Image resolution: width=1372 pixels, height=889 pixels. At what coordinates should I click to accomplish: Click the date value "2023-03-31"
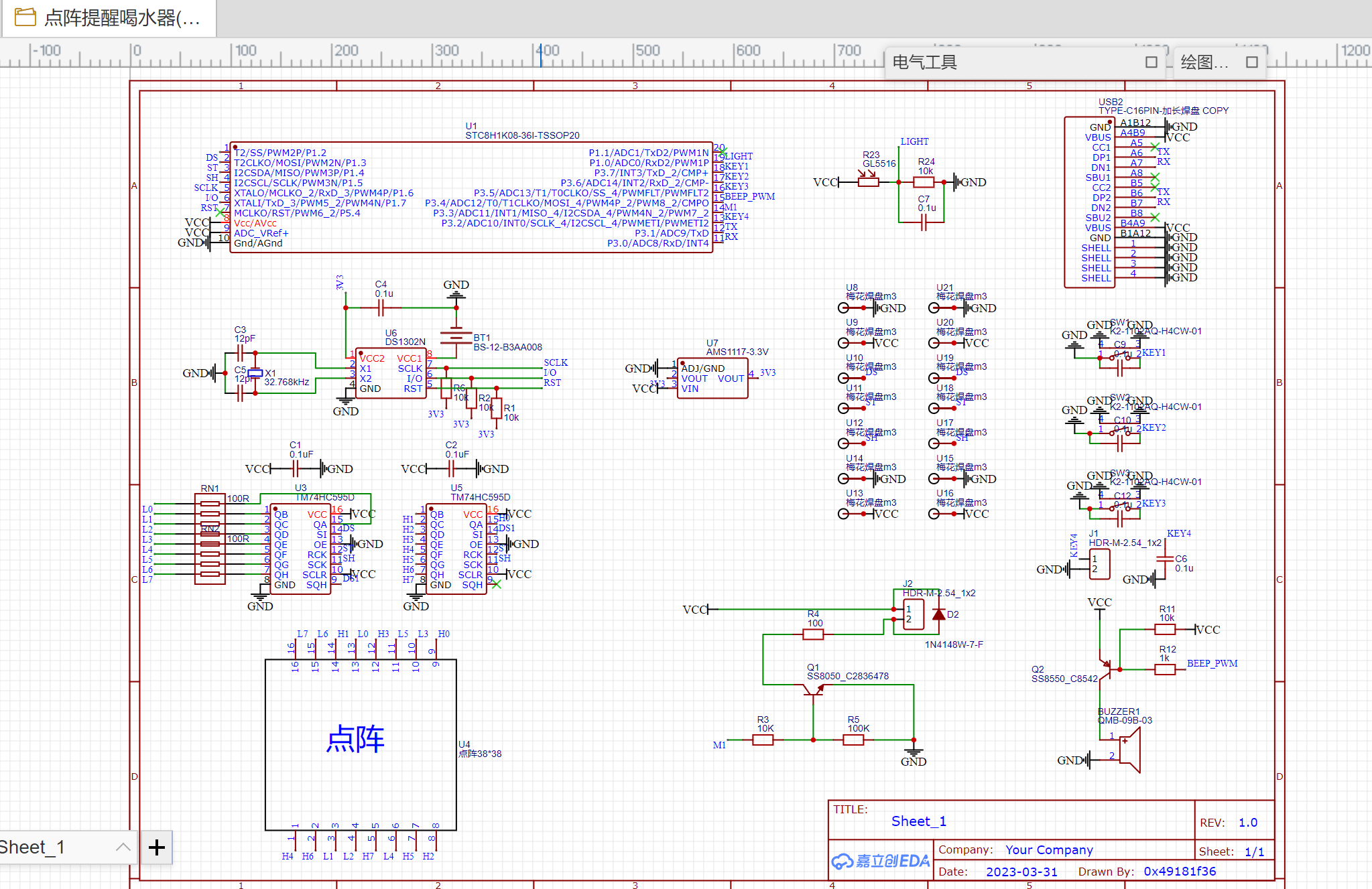pos(1021,872)
